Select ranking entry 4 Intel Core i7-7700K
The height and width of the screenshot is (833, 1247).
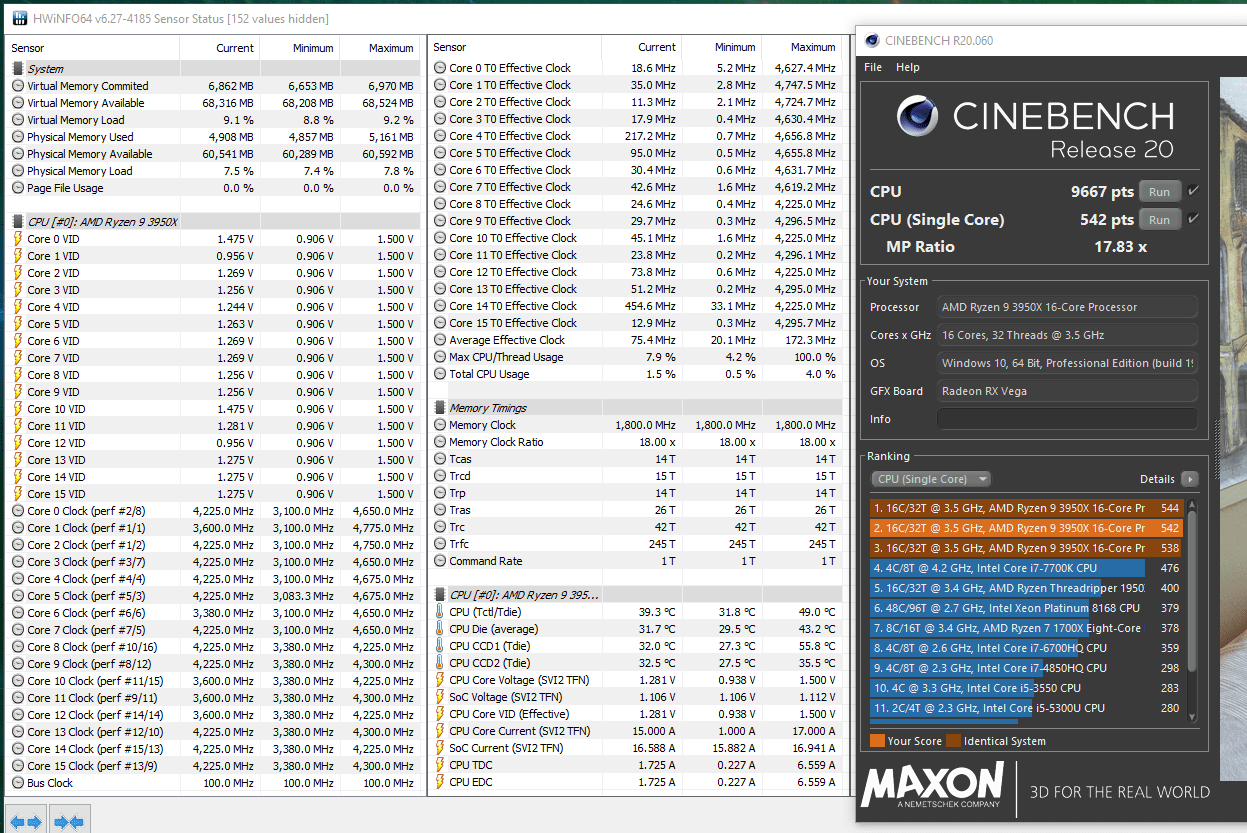coord(1027,568)
